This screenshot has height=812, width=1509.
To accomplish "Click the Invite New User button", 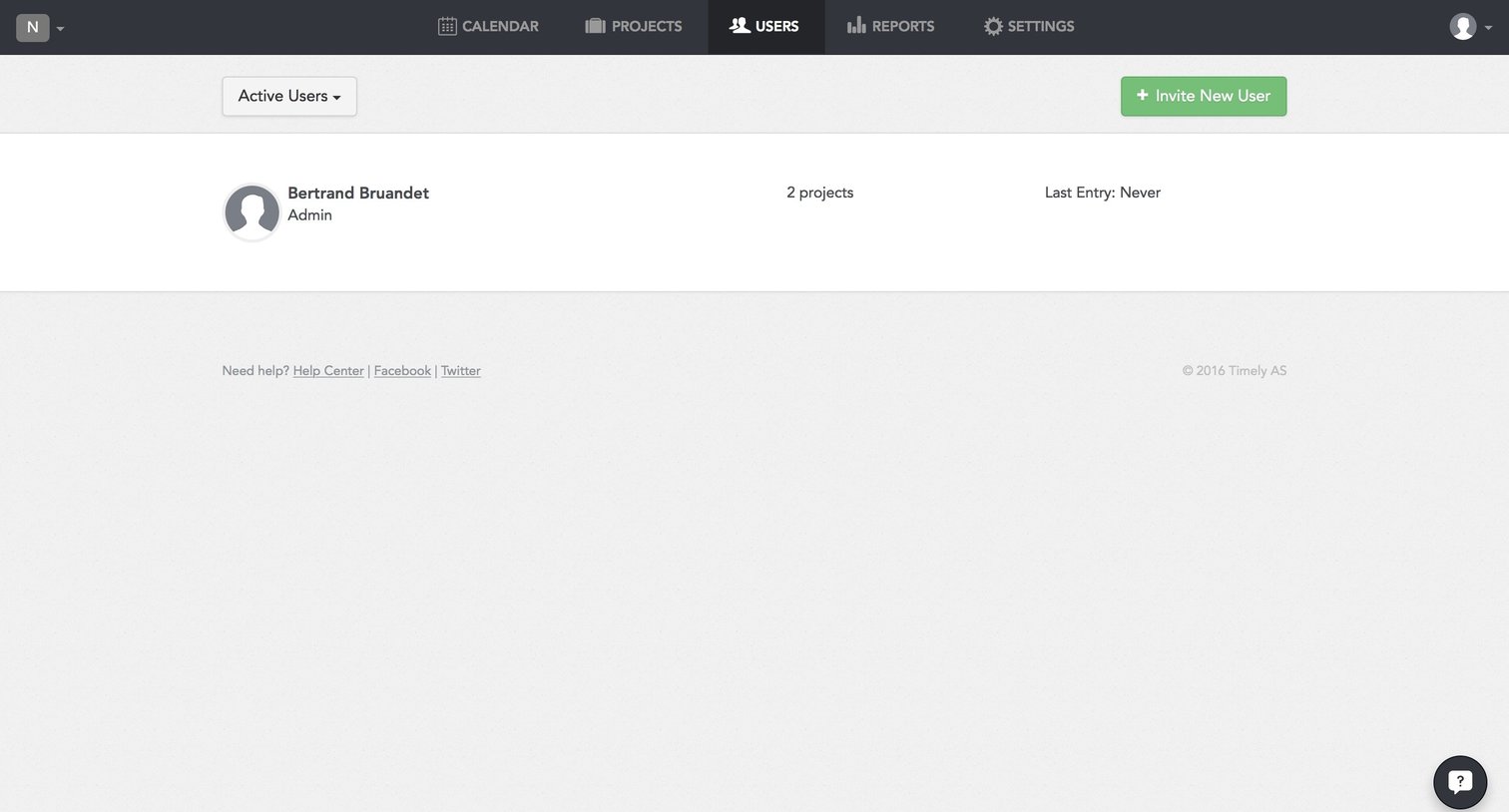I will pos(1204,96).
